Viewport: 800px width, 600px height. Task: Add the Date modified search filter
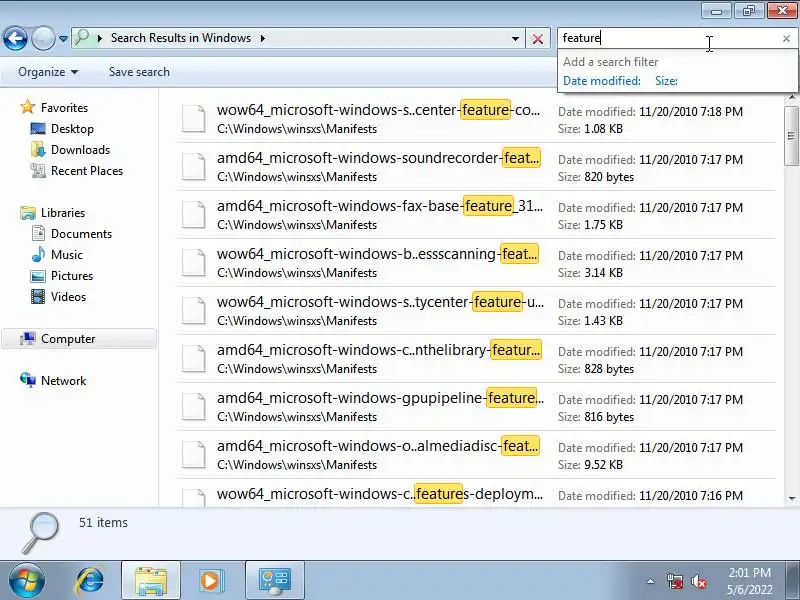coord(602,81)
